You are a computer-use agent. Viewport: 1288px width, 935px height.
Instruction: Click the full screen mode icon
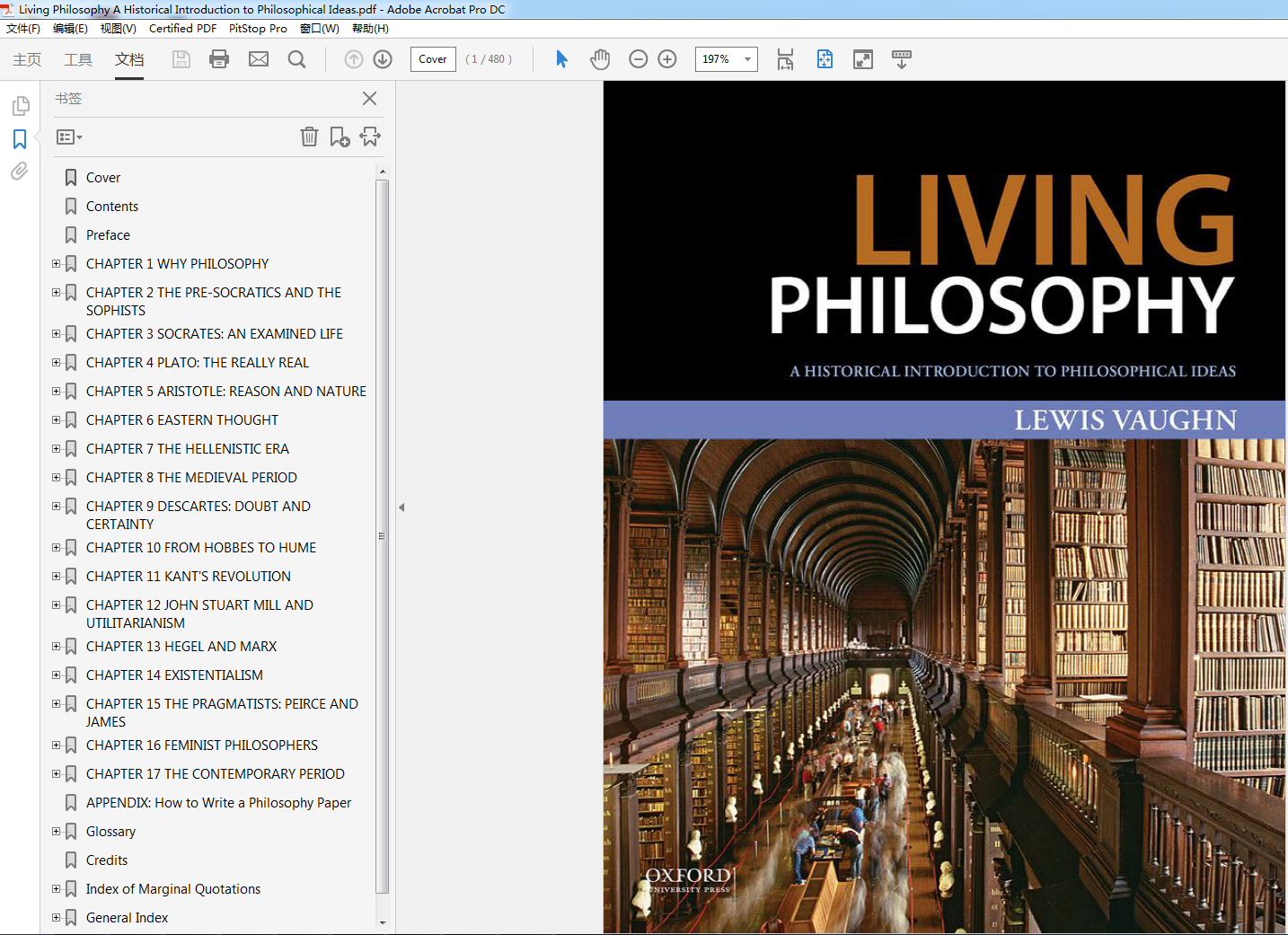[x=863, y=59]
